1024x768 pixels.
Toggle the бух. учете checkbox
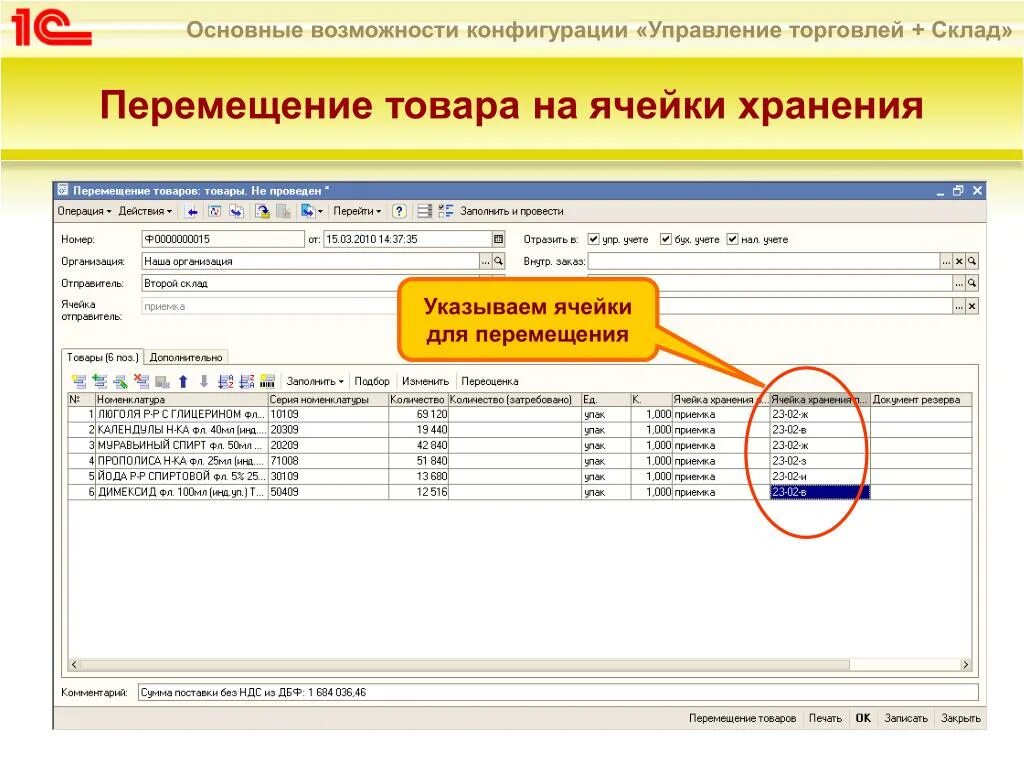(665, 239)
